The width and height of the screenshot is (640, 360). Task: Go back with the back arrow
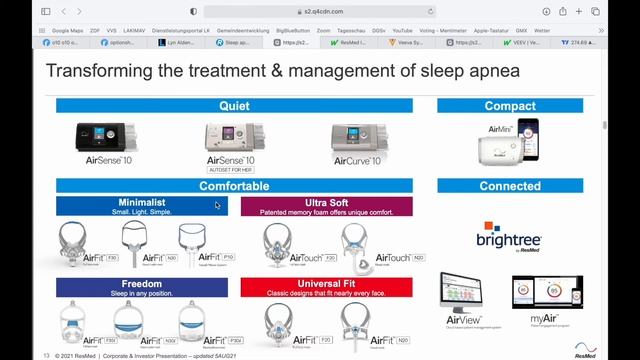point(64,11)
